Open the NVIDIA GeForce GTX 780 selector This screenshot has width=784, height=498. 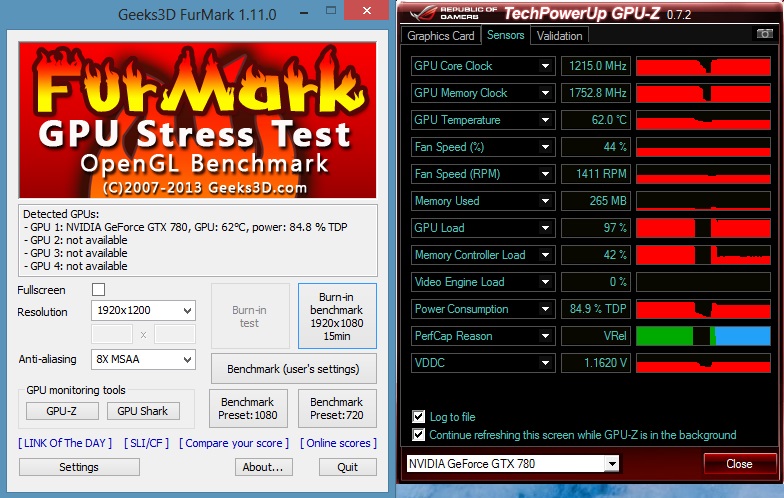pos(512,464)
